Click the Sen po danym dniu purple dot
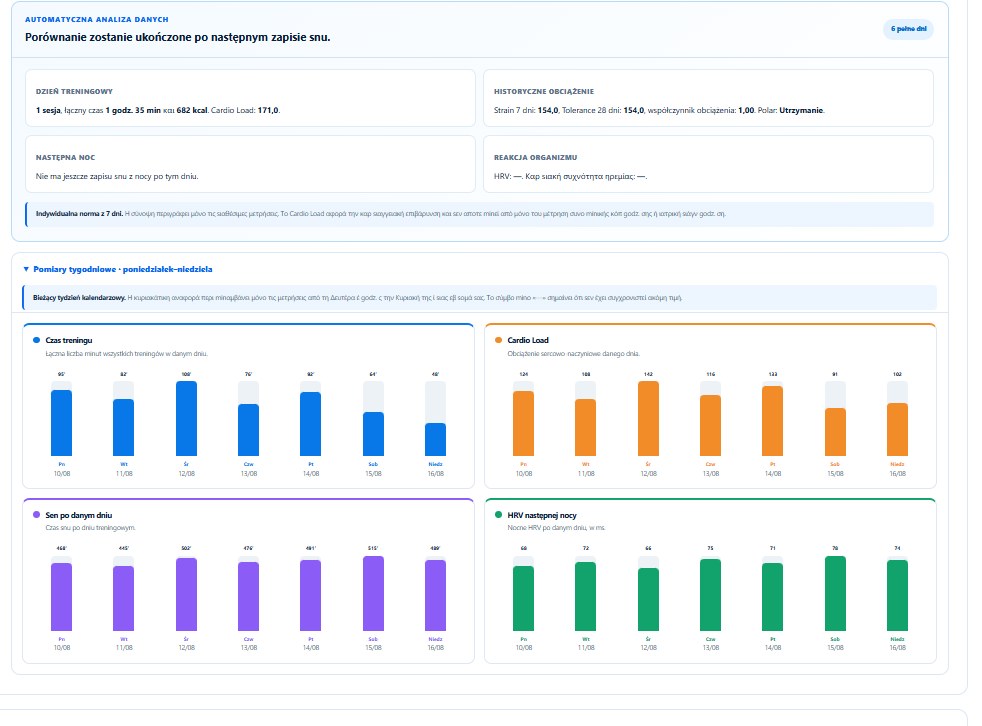The height and width of the screenshot is (726, 982). pos(36,515)
